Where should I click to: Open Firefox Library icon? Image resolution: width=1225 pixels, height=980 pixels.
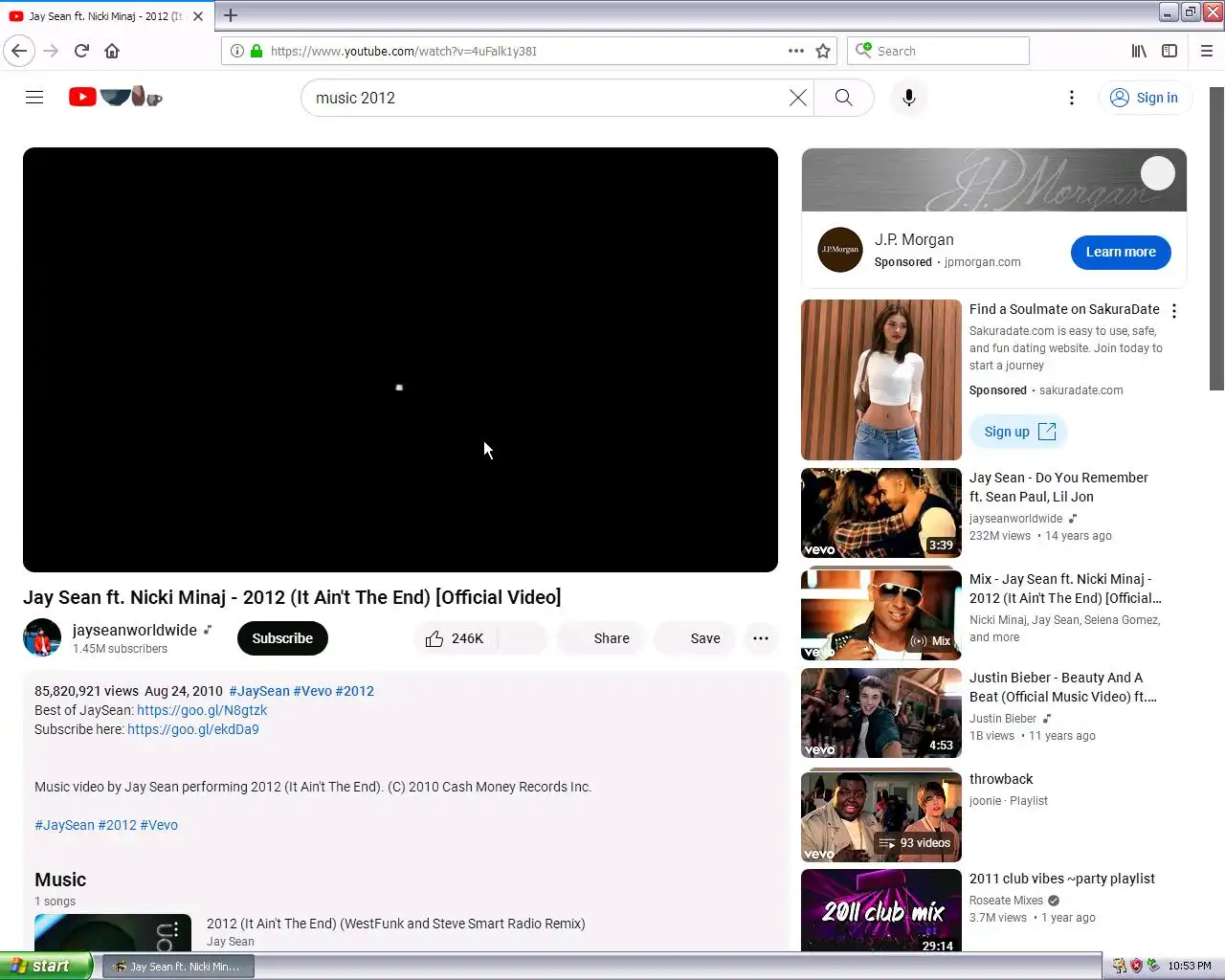coord(1139,51)
